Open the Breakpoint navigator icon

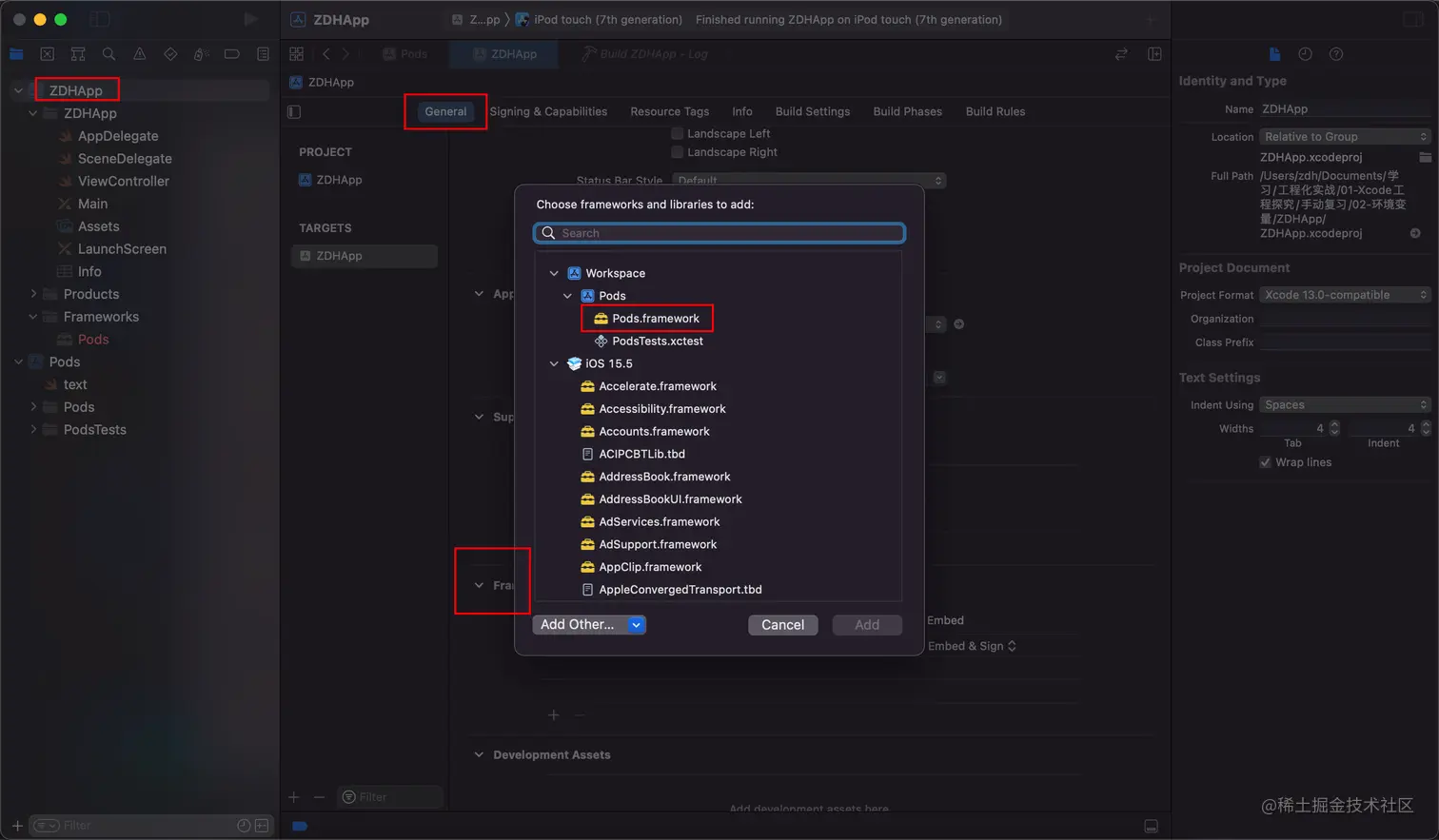point(231,54)
